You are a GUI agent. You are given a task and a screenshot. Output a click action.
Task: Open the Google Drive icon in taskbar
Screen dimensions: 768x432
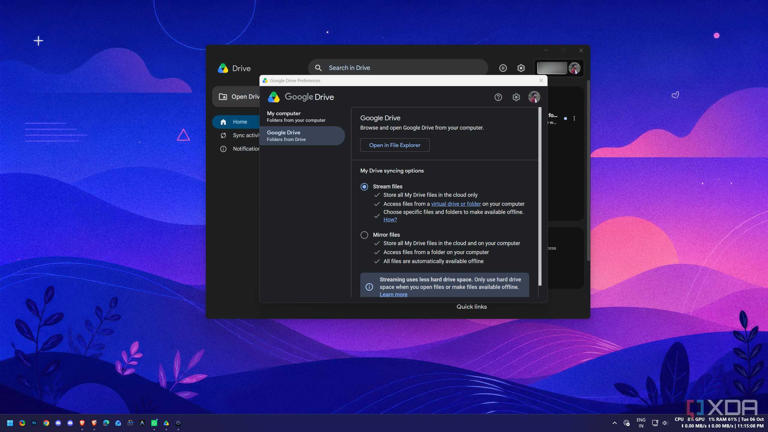coord(167,423)
